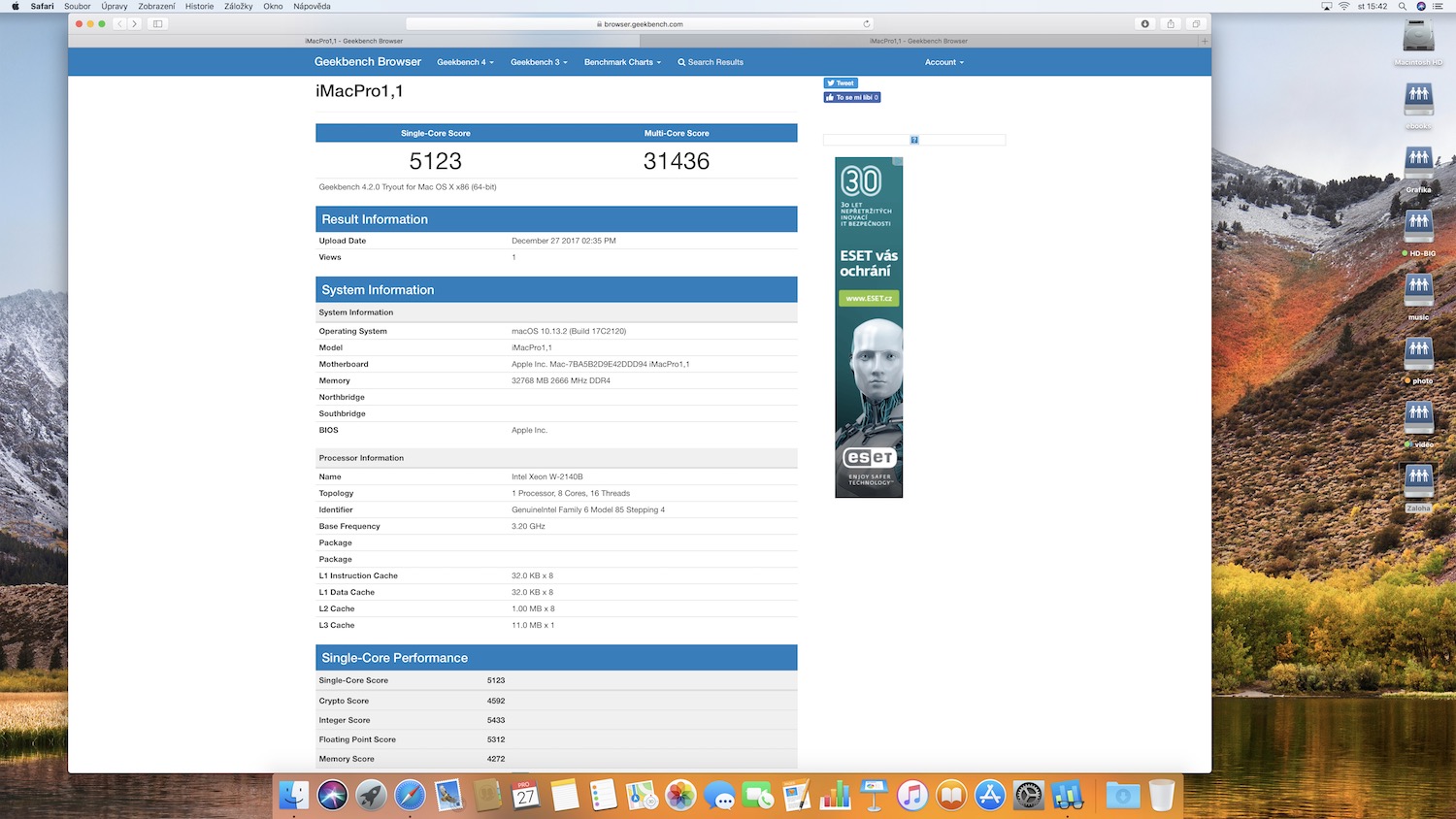Open the Account dropdown menu

[x=944, y=62]
